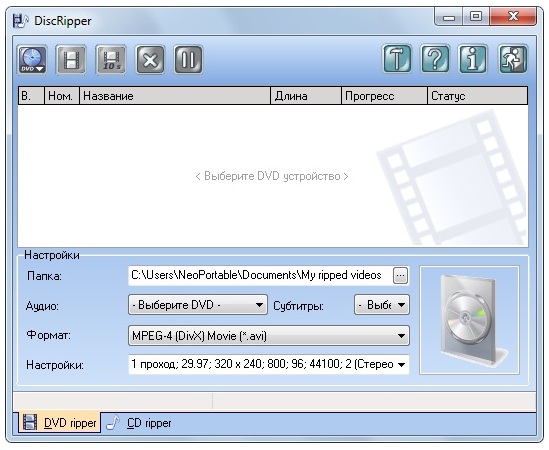
Task: Open settings with the hammer icon
Action: [397, 59]
